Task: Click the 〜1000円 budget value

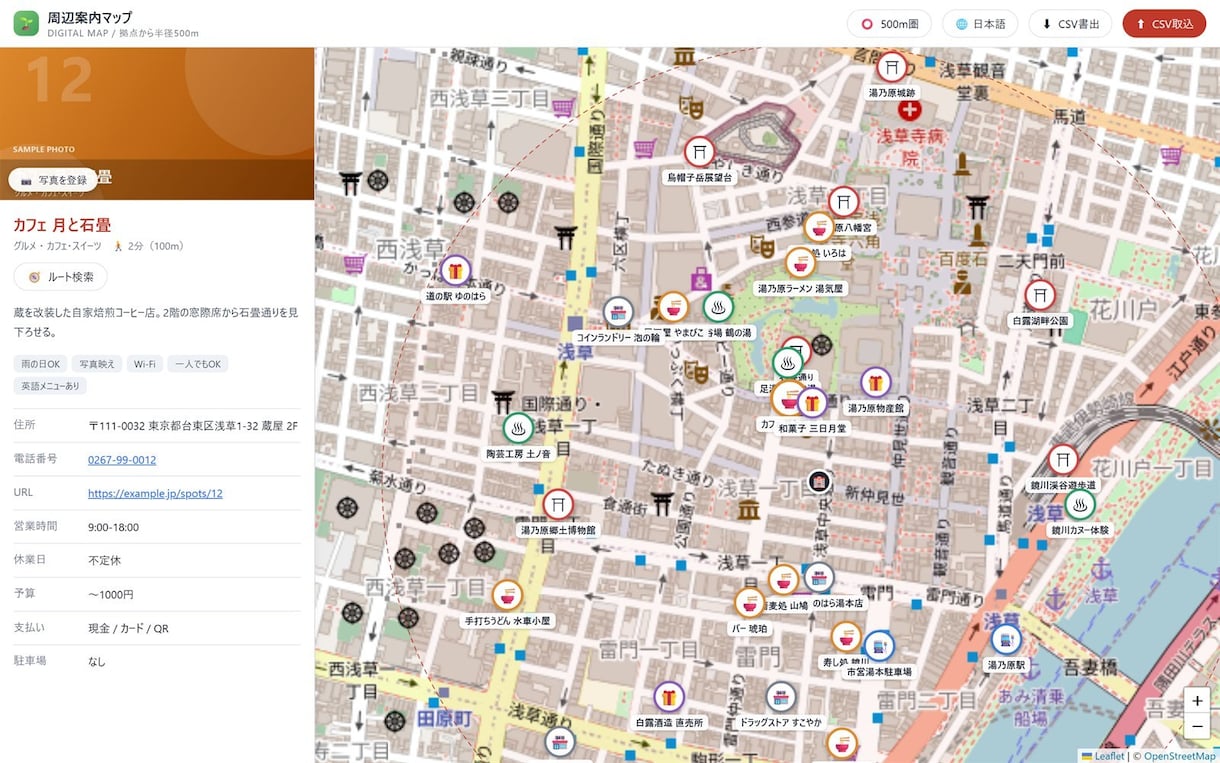Action: pos(110,594)
